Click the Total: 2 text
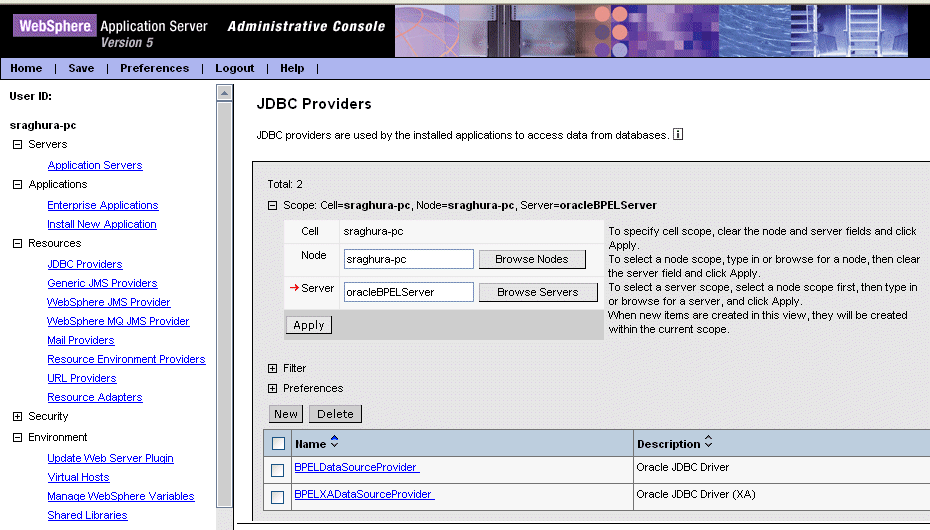This screenshot has width=930, height=530. [285, 184]
